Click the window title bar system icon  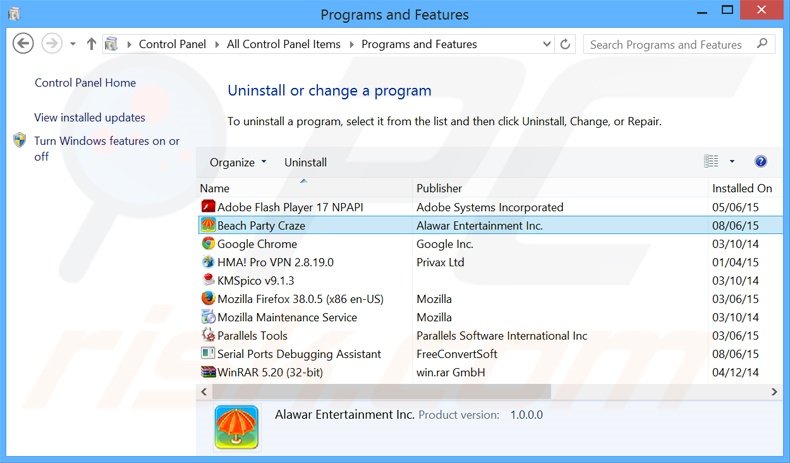click(x=14, y=14)
